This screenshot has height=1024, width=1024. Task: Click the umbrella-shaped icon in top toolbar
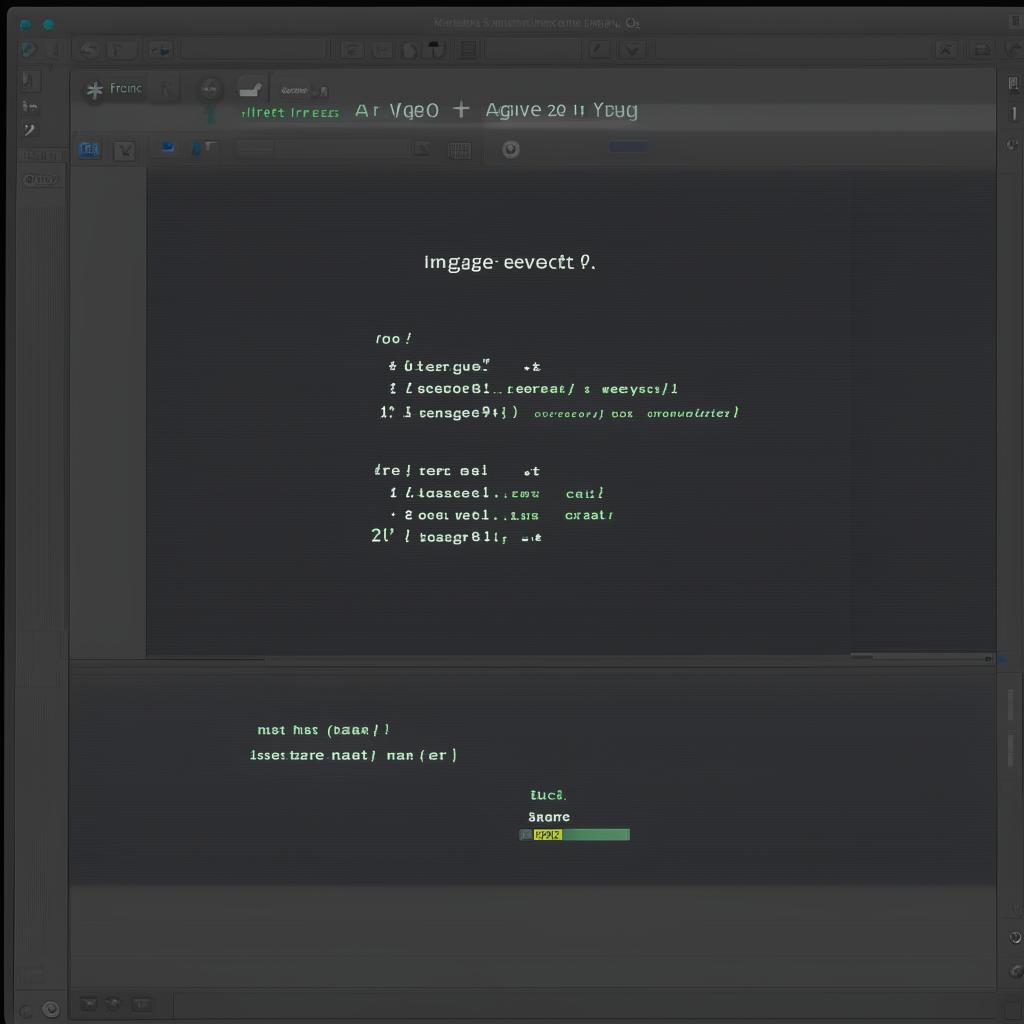point(435,49)
